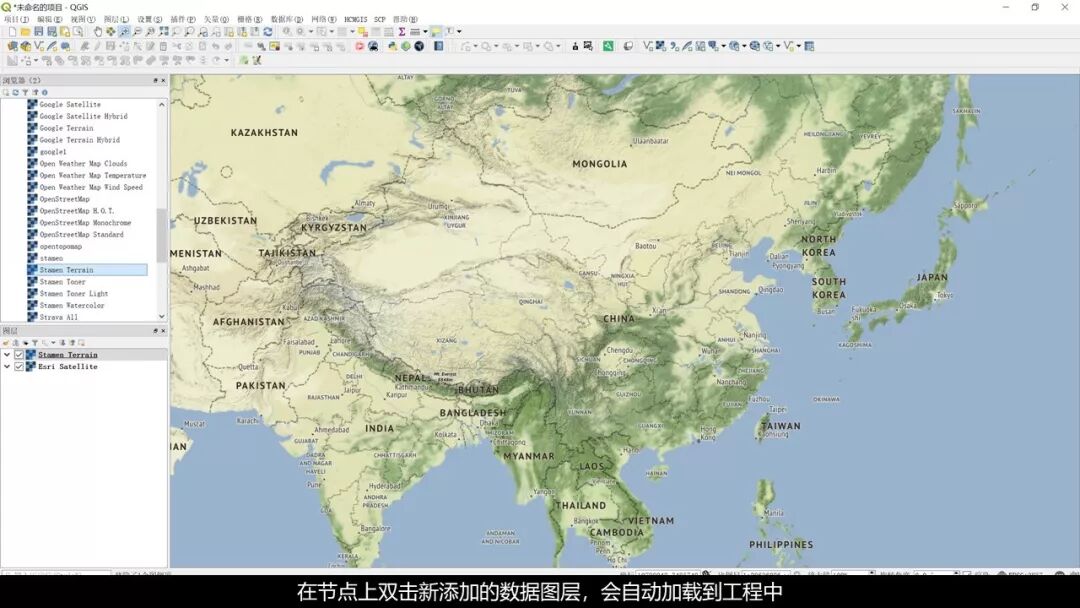Create a new project with blank page icon
This screenshot has width=1080, height=608.
click(12, 32)
